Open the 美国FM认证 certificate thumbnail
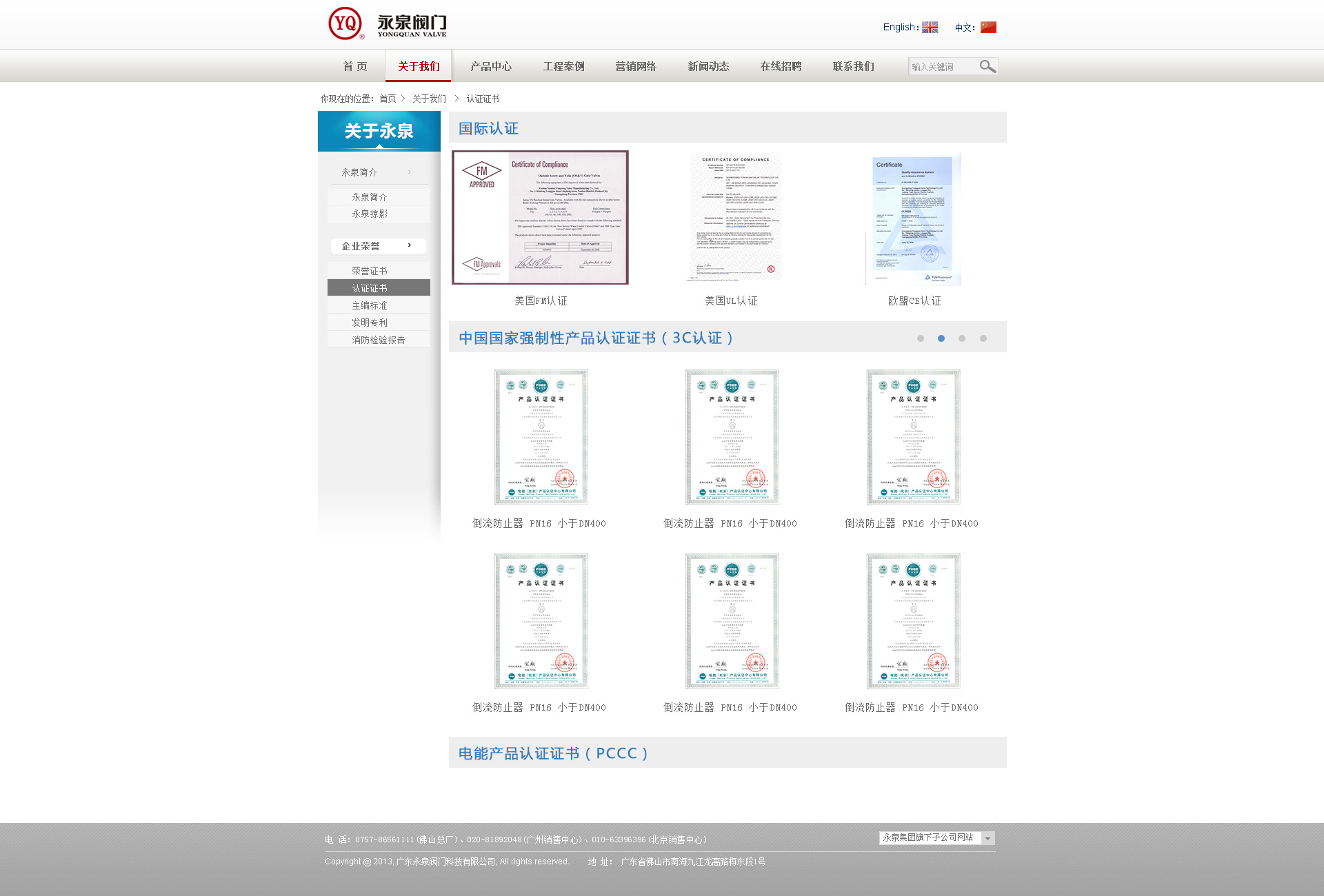This screenshot has width=1324, height=896. [540, 218]
